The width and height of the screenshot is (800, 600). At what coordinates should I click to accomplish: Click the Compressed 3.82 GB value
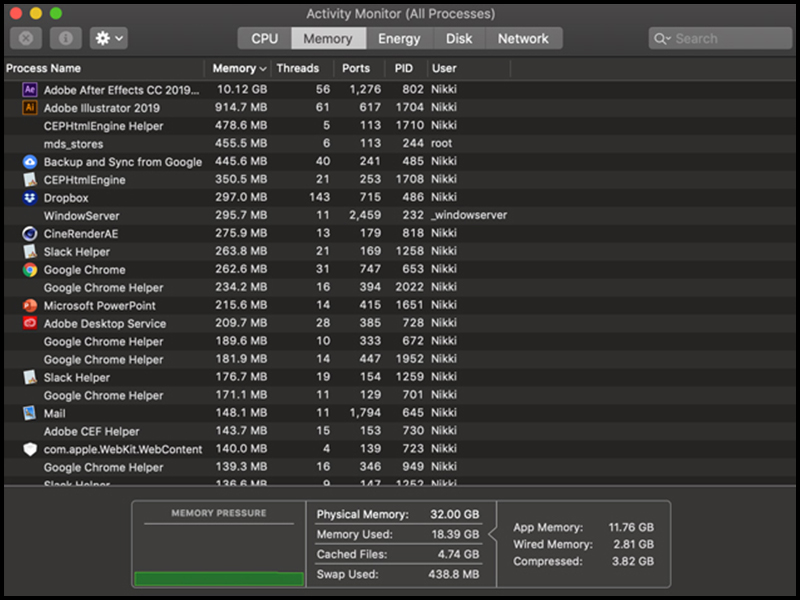633,561
